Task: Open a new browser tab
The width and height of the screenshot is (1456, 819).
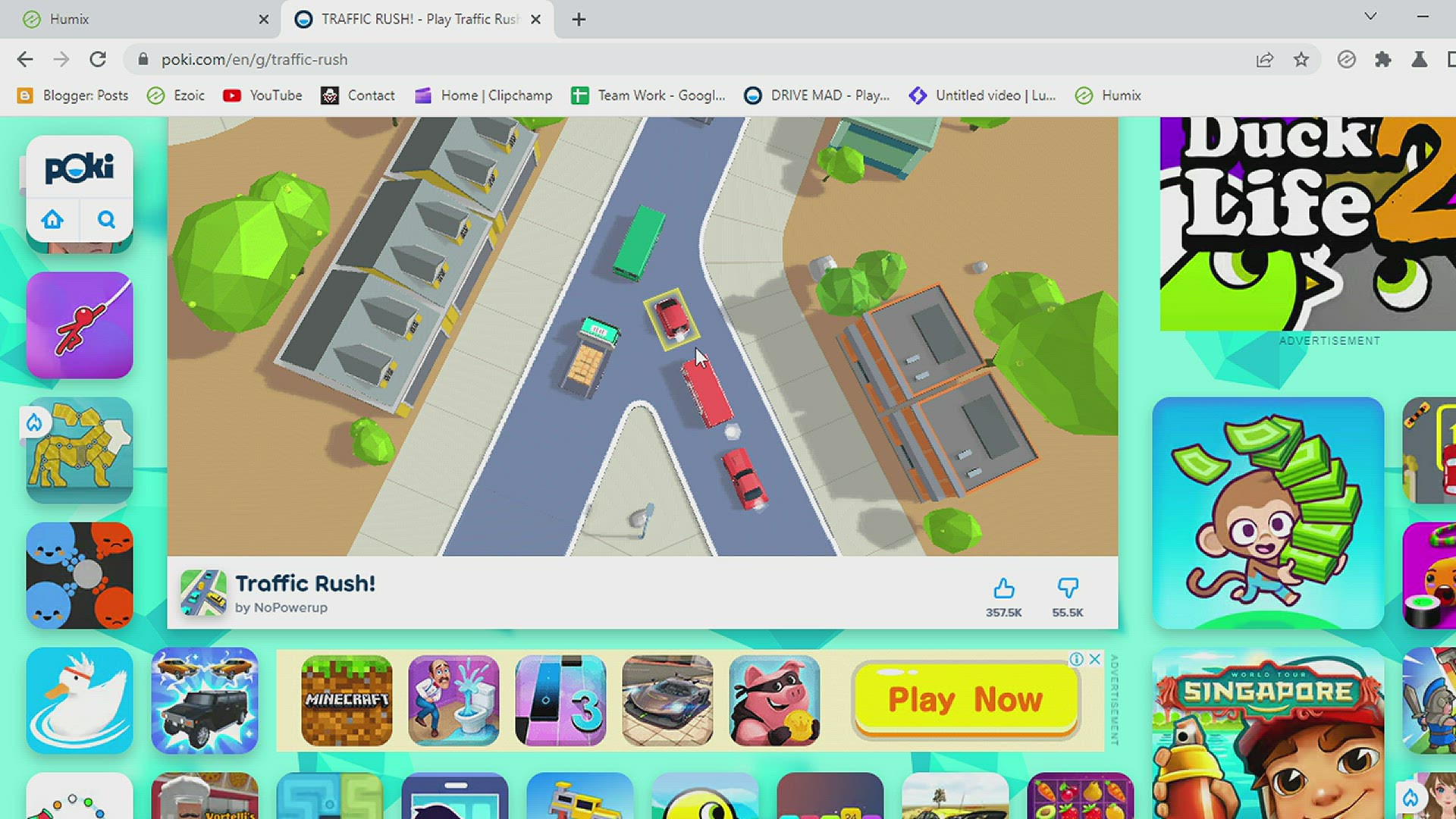Action: 579,20
